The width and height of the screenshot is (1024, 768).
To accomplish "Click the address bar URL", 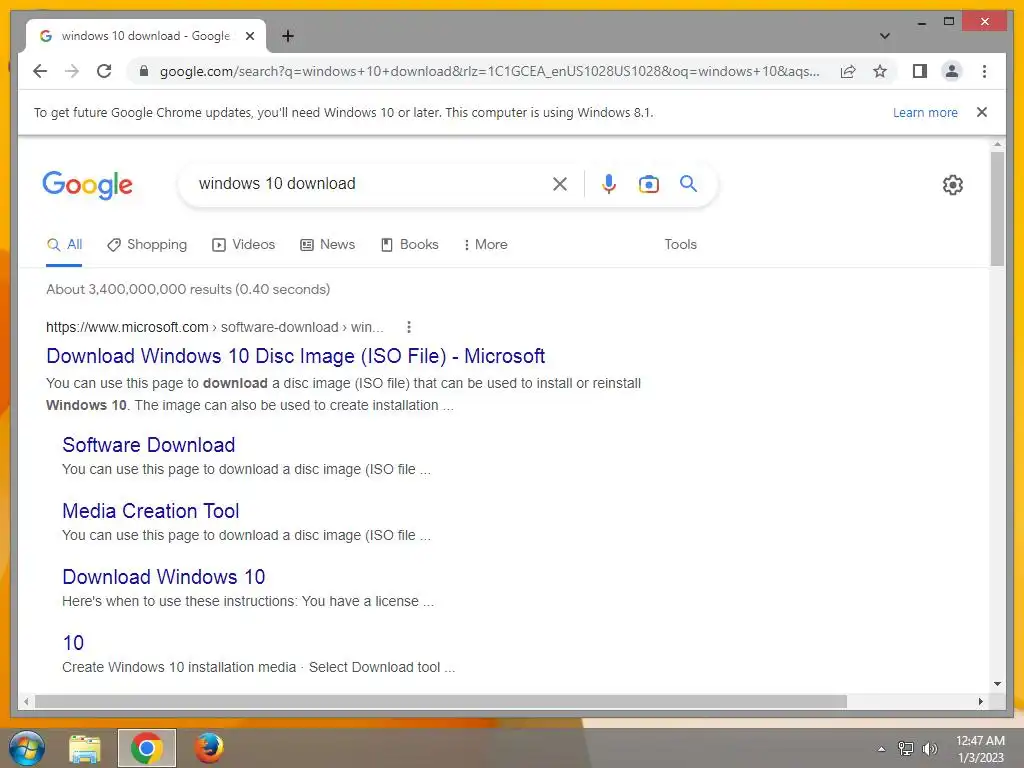I will coord(489,71).
